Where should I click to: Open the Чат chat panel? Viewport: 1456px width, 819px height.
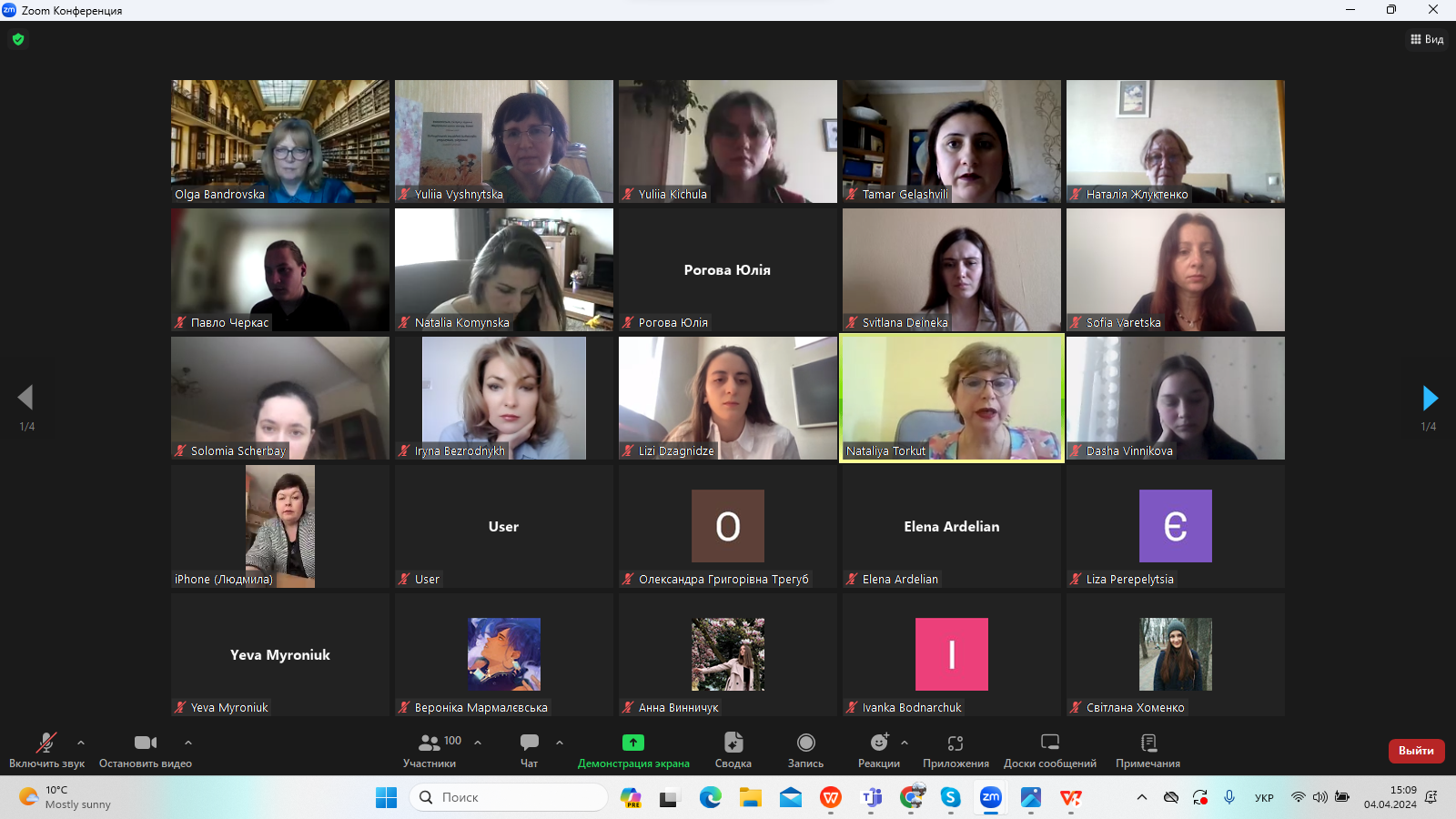(x=529, y=750)
